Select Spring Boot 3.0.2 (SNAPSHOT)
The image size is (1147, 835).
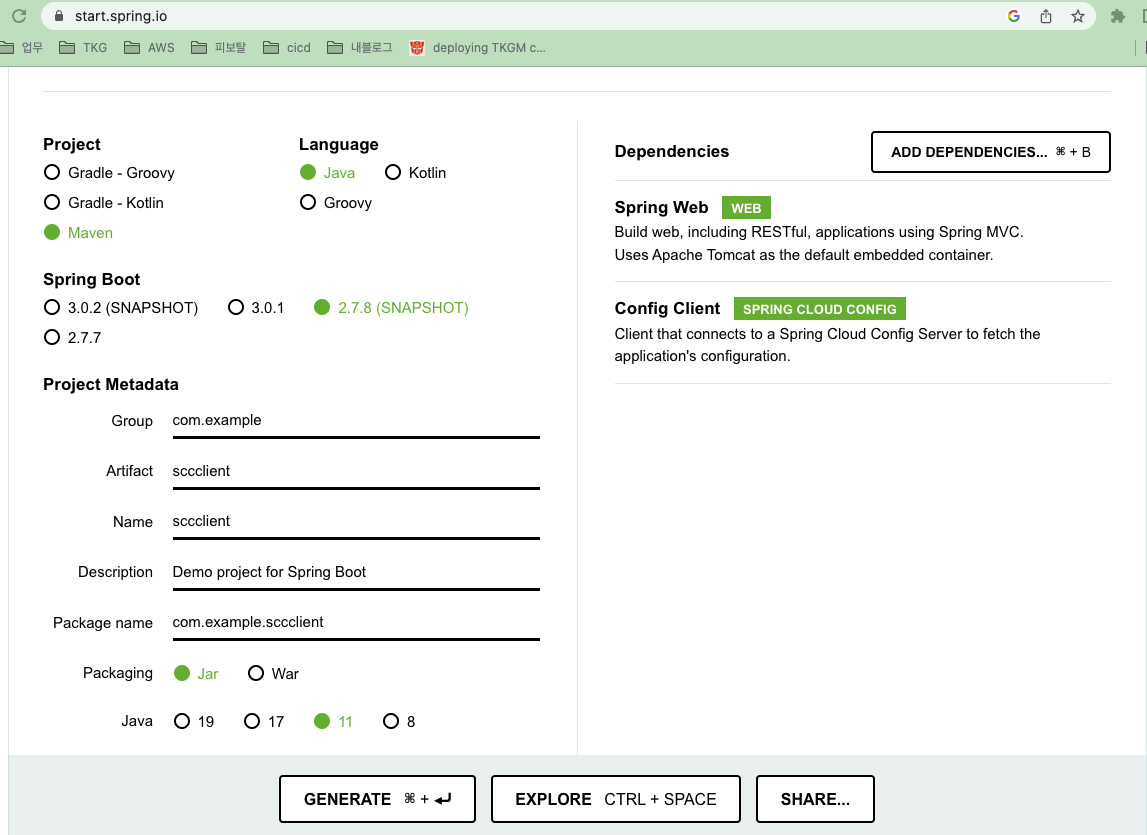tap(121, 307)
